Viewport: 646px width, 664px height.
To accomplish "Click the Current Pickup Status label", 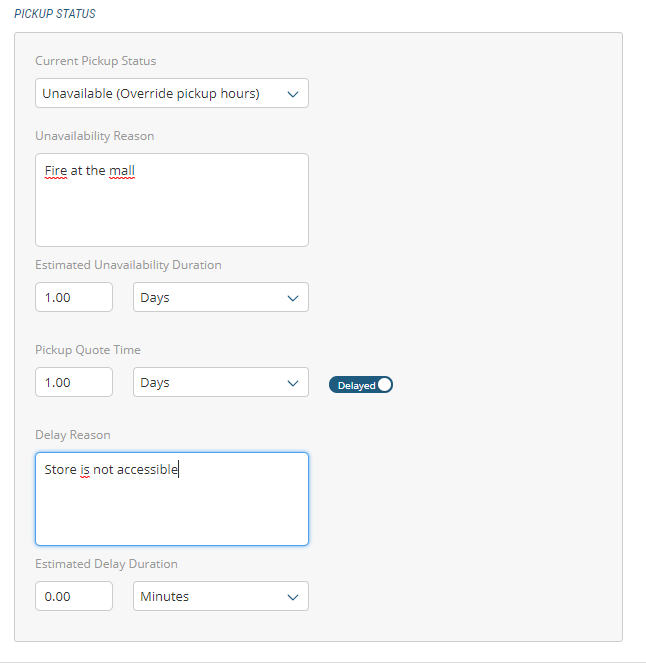I will 96,61.
